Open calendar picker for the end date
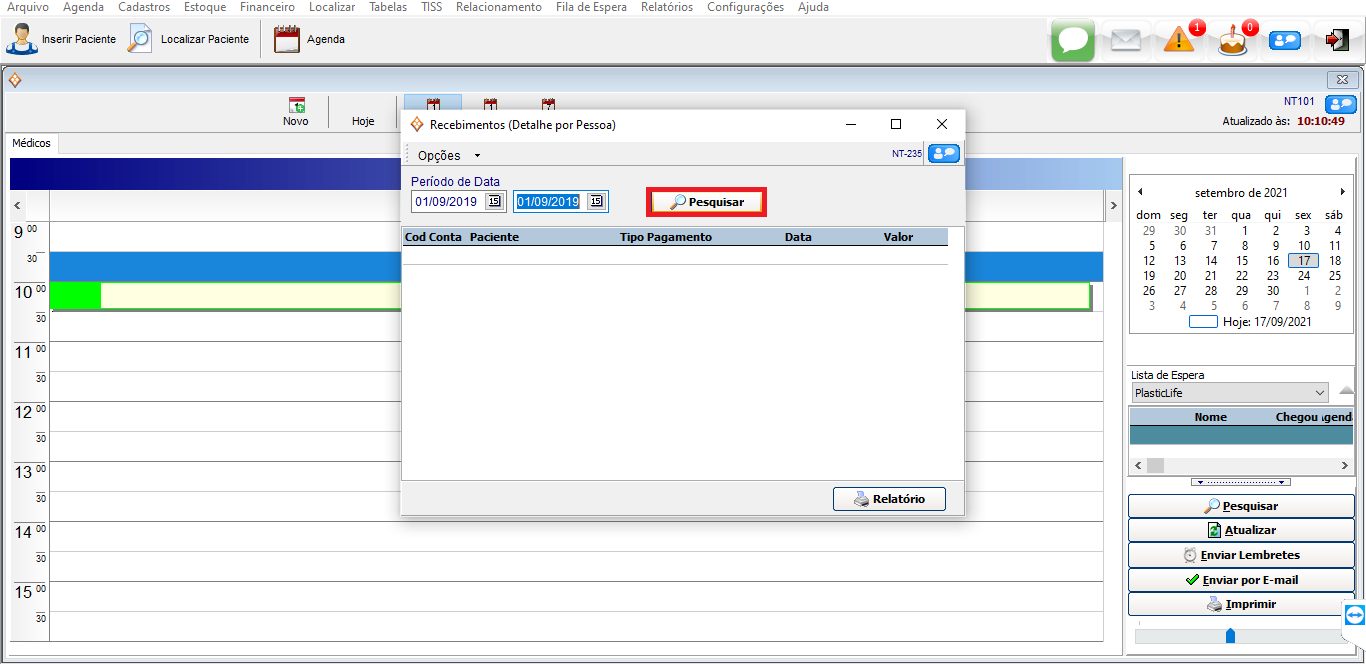This screenshot has width=1366, height=664. point(596,201)
